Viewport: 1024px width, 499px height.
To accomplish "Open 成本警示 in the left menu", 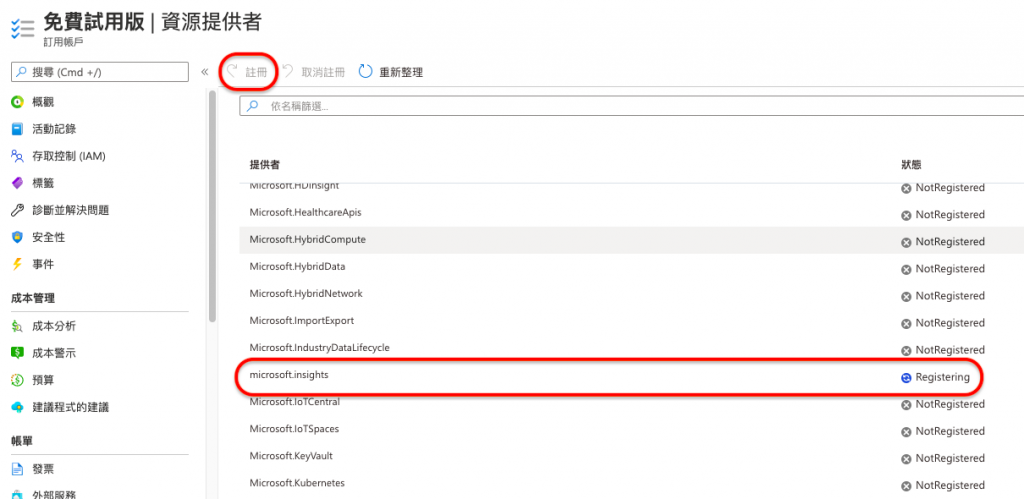I will pyautogui.click(x=54, y=353).
